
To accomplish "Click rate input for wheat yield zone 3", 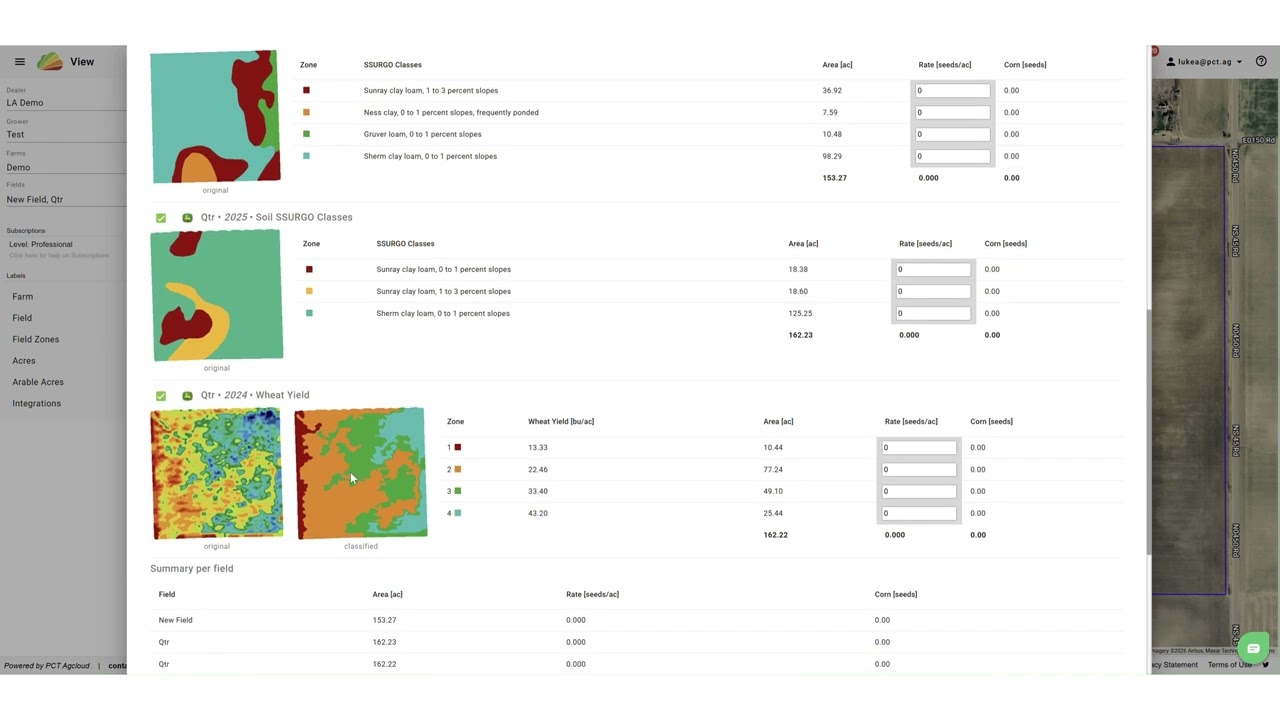I will click(x=918, y=491).
